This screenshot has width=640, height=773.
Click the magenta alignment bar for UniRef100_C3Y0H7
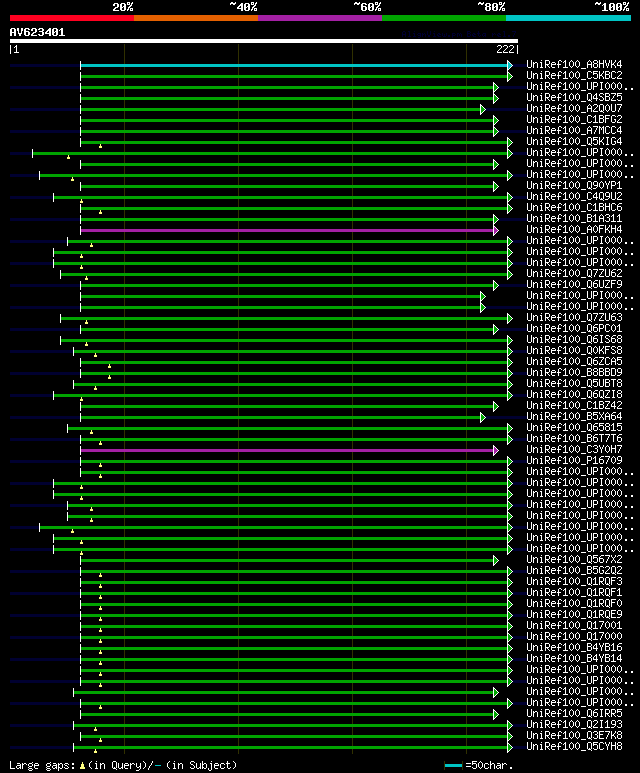pyautogui.click(x=288, y=450)
